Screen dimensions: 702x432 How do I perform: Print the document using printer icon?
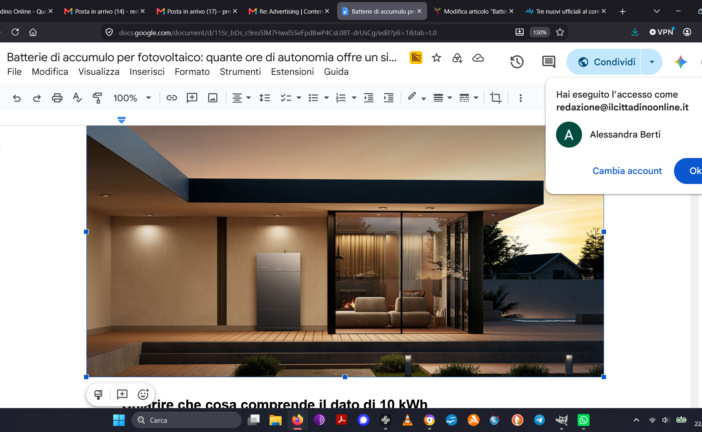pos(57,98)
